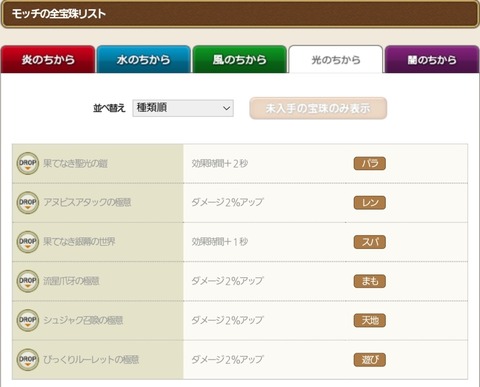The width and height of the screenshot is (480, 387).
Task: Select the 天地 job tag
Action: [x=370, y=320]
